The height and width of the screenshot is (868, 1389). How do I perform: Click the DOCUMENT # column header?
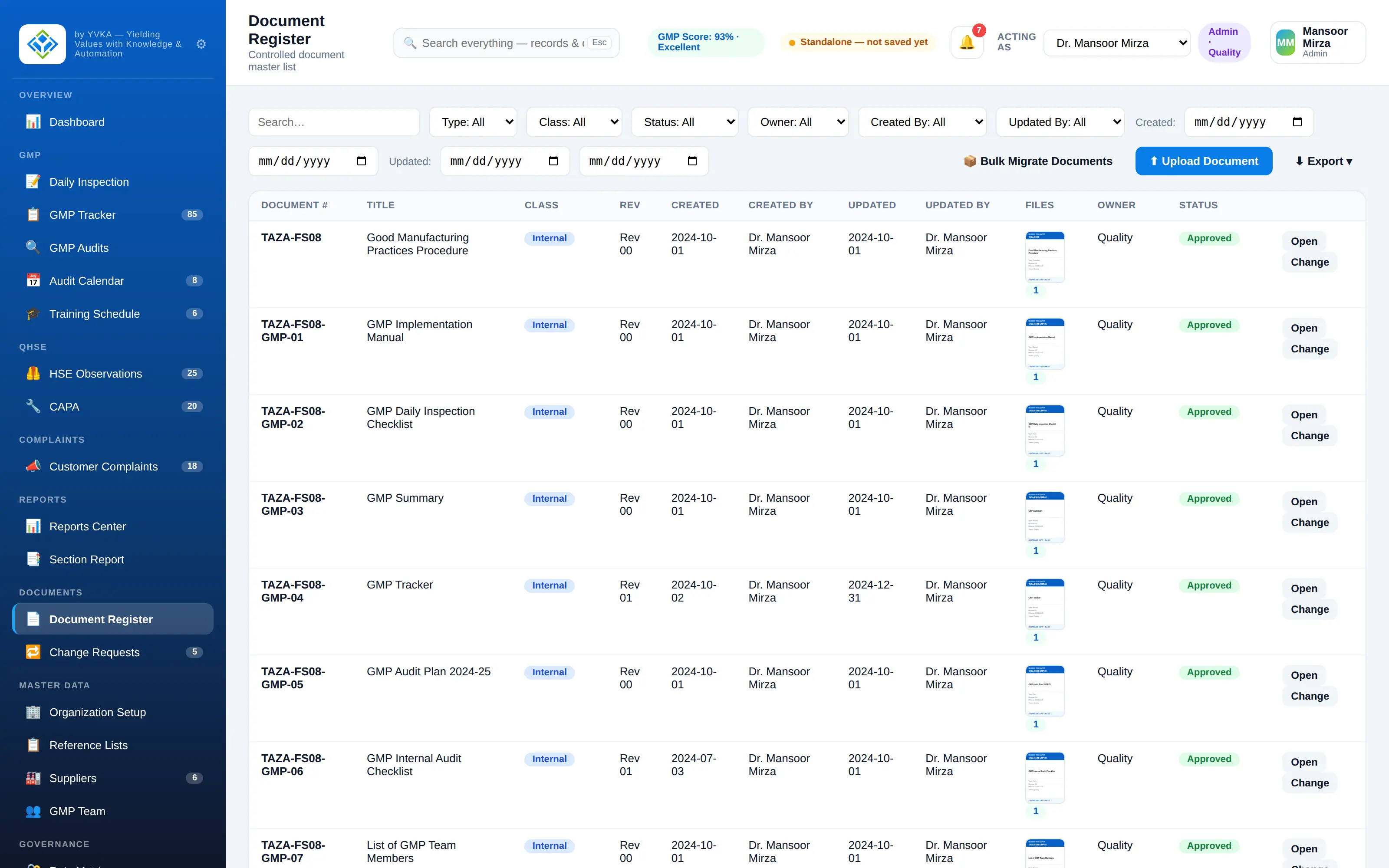coord(294,205)
